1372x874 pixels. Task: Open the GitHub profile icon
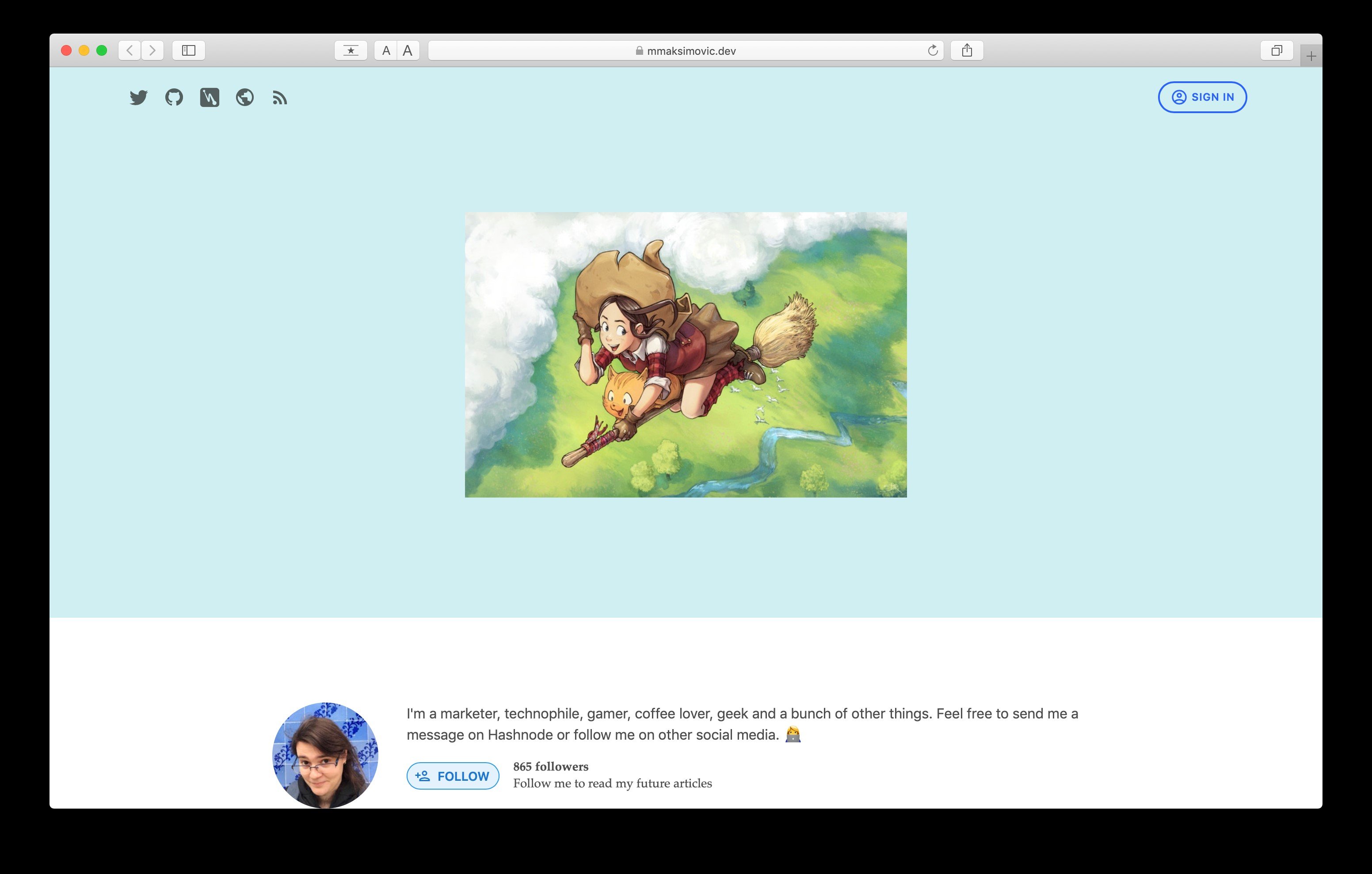pyautogui.click(x=174, y=97)
